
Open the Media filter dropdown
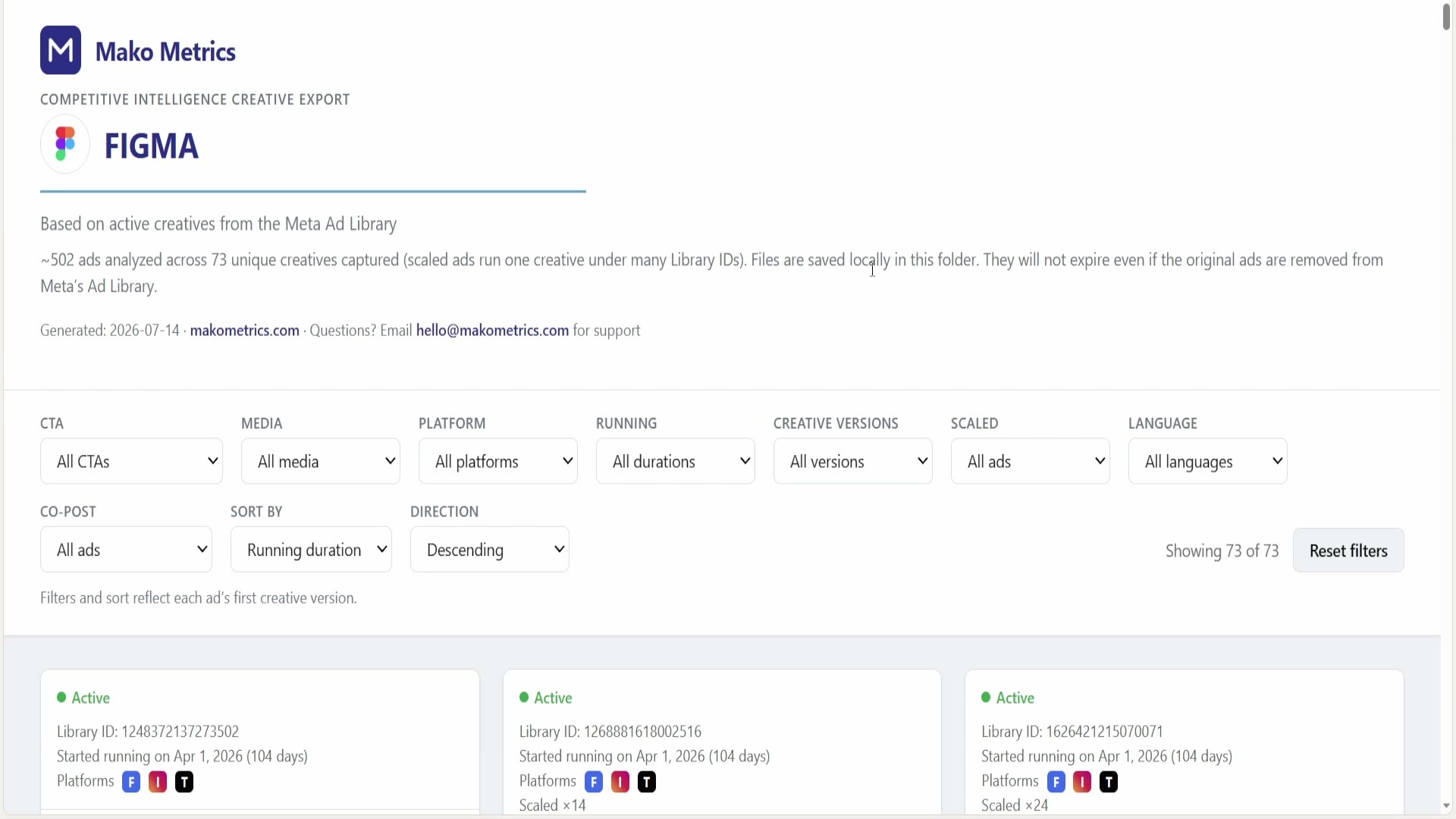pos(321,461)
